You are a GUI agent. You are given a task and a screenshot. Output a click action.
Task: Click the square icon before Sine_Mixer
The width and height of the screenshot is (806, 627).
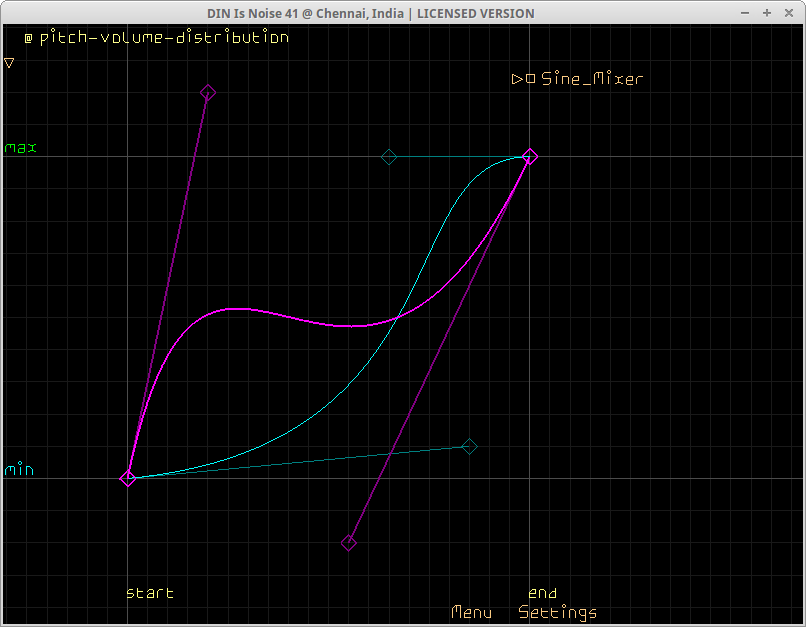click(x=530, y=79)
